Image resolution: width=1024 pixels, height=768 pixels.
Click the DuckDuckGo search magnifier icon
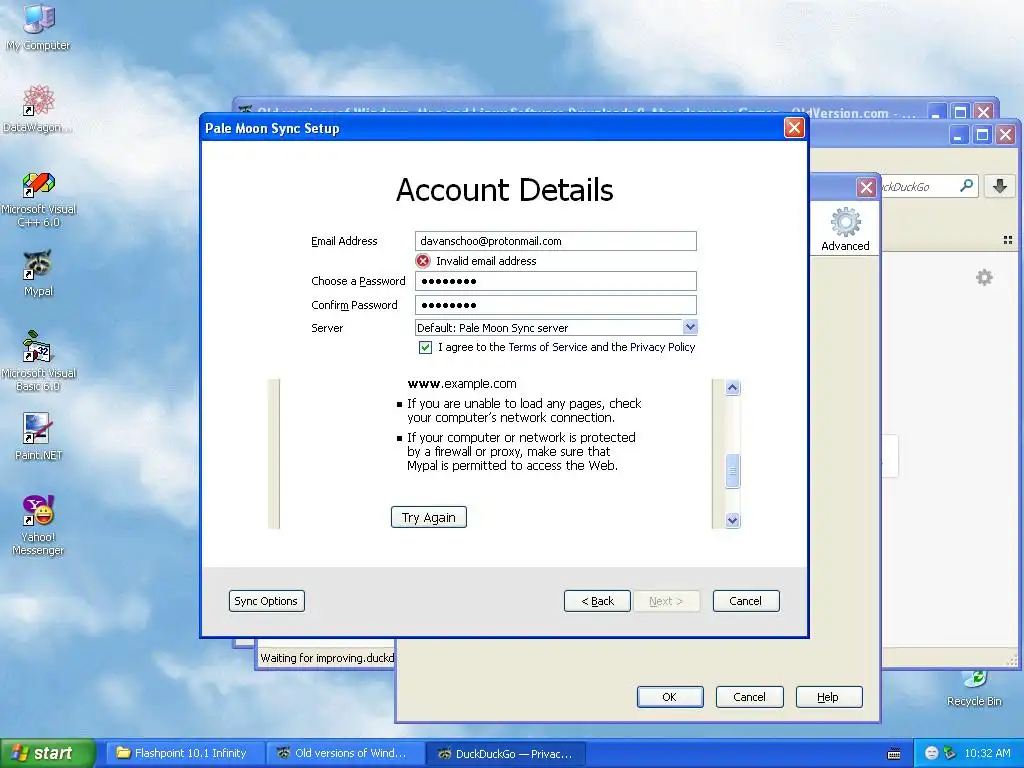click(967, 186)
